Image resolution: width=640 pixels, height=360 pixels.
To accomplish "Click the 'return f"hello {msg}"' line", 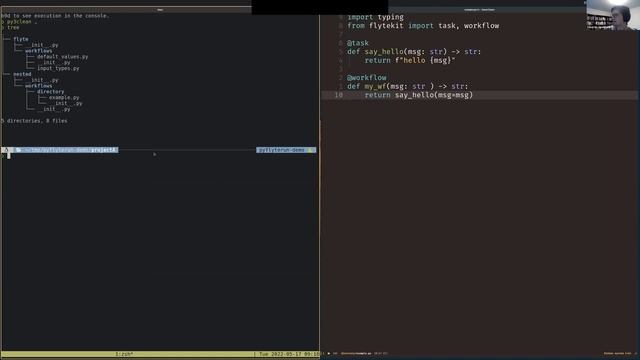I will (410, 60).
